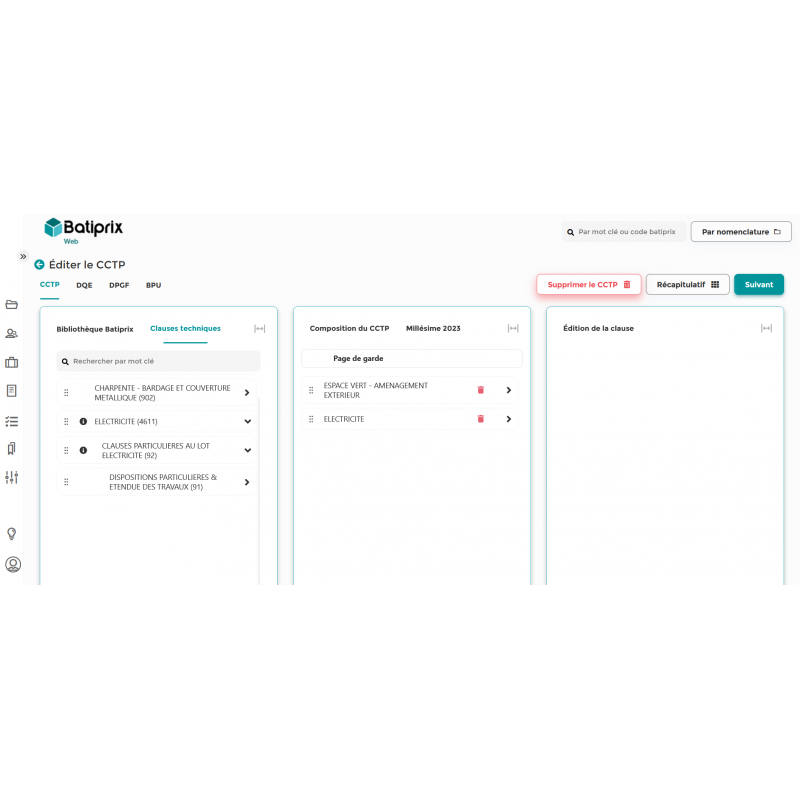Open the user profile icon
The width and height of the screenshot is (800, 800).
pyautogui.click(x=13, y=564)
